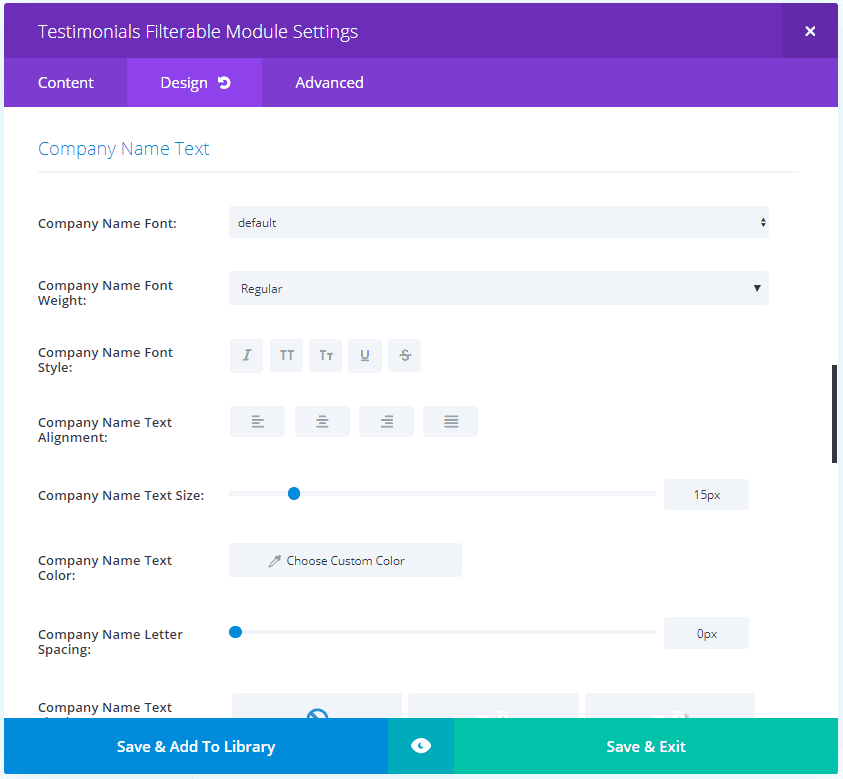Screen dimensions: 843x779
Task: Open the Company Name Font dropdown
Action: pyautogui.click(x=498, y=223)
